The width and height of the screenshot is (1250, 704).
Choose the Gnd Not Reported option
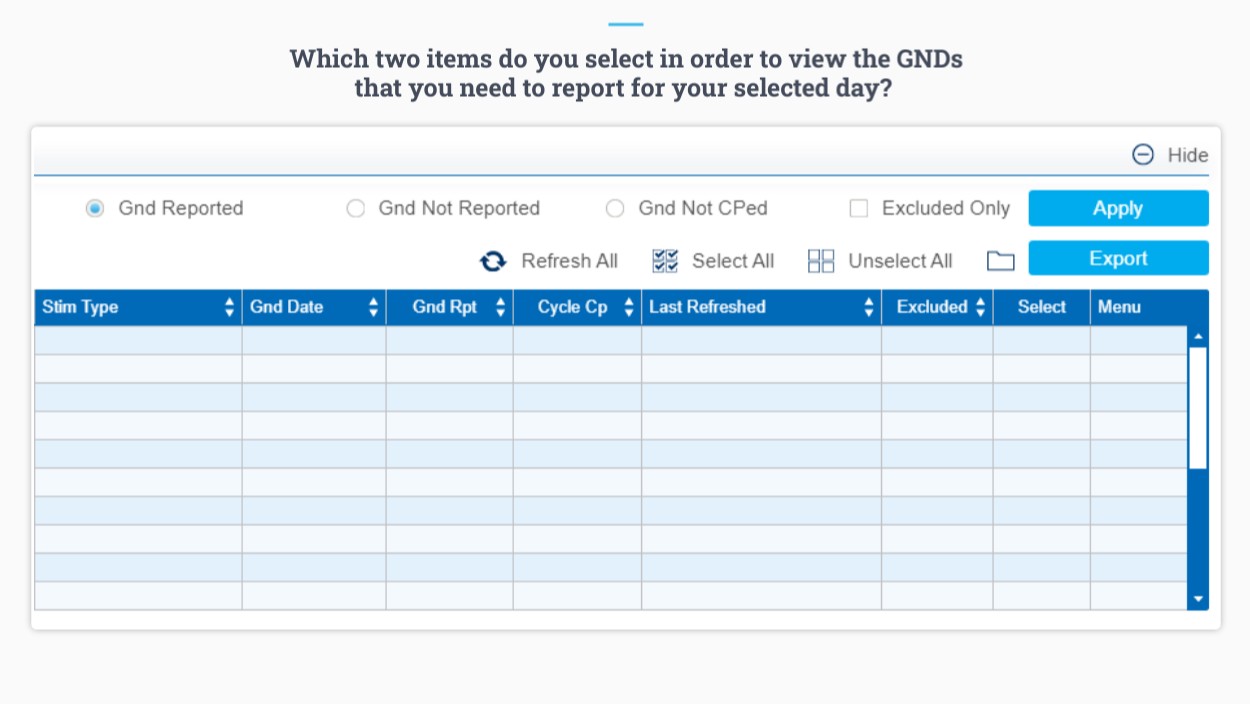[355, 208]
